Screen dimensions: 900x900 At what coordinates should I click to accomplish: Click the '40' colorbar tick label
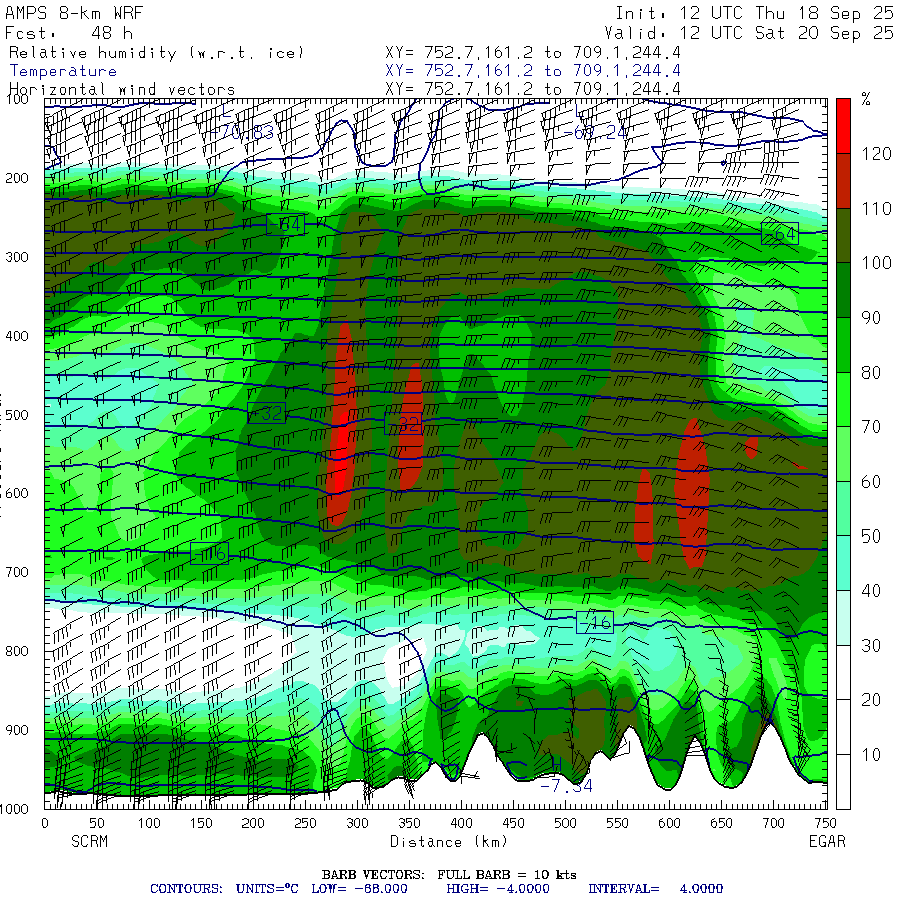(x=871, y=591)
